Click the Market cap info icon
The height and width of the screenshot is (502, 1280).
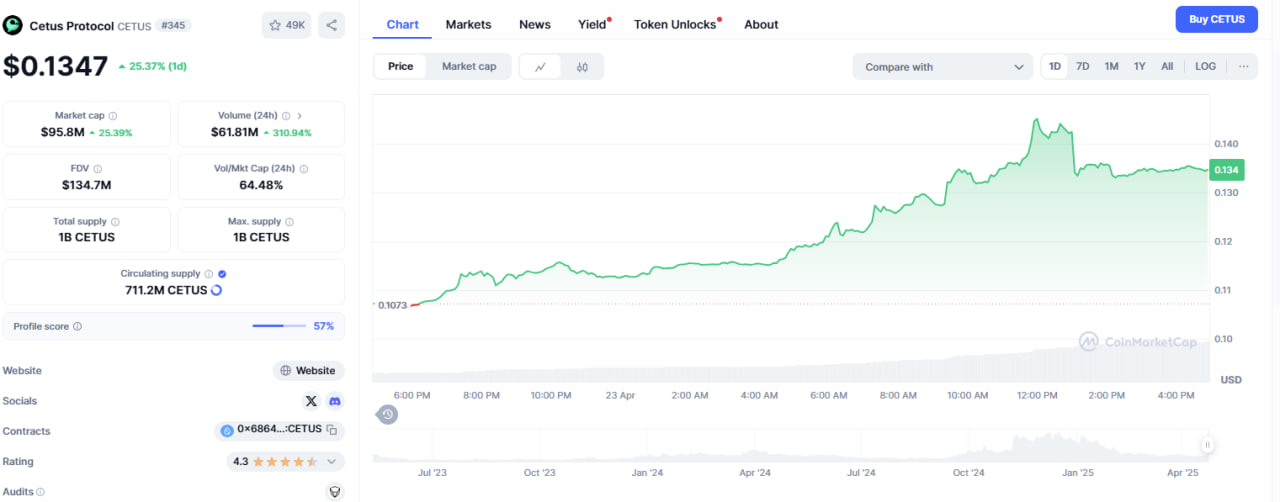click(x=112, y=116)
